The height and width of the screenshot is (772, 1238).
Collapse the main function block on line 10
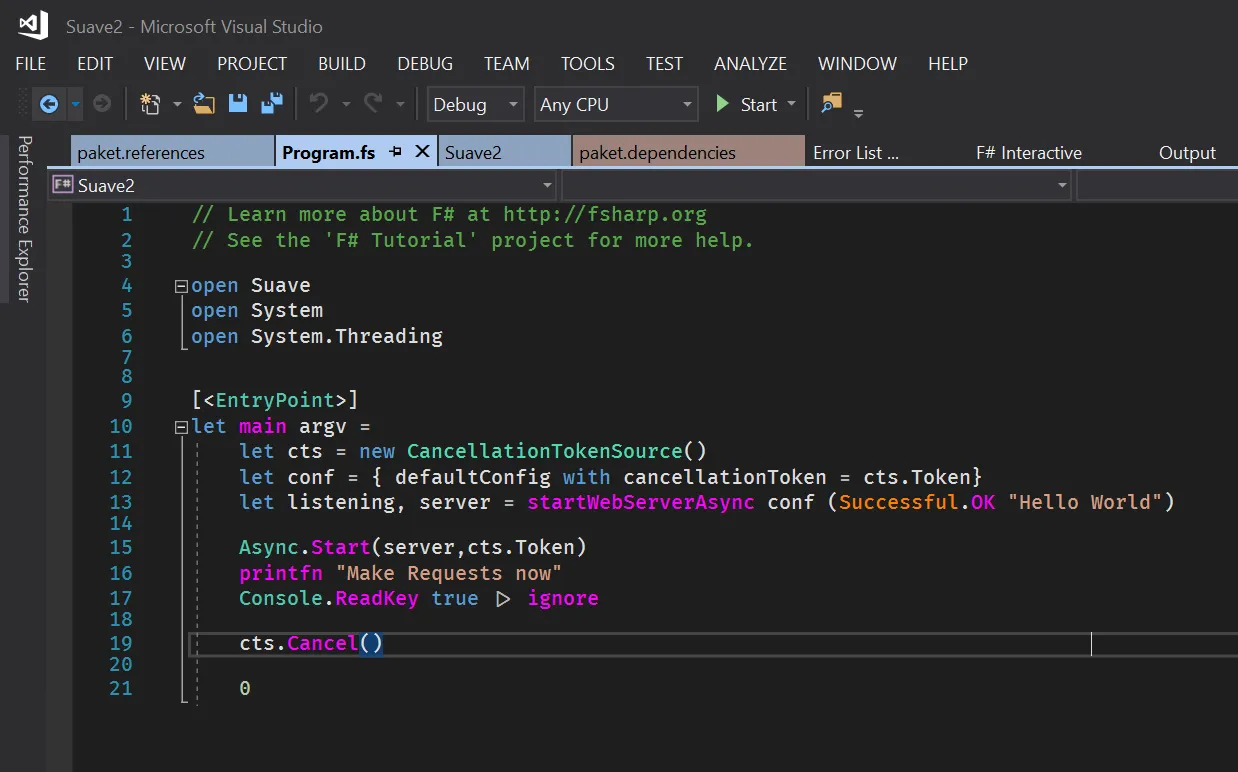pyautogui.click(x=181, y=427)
